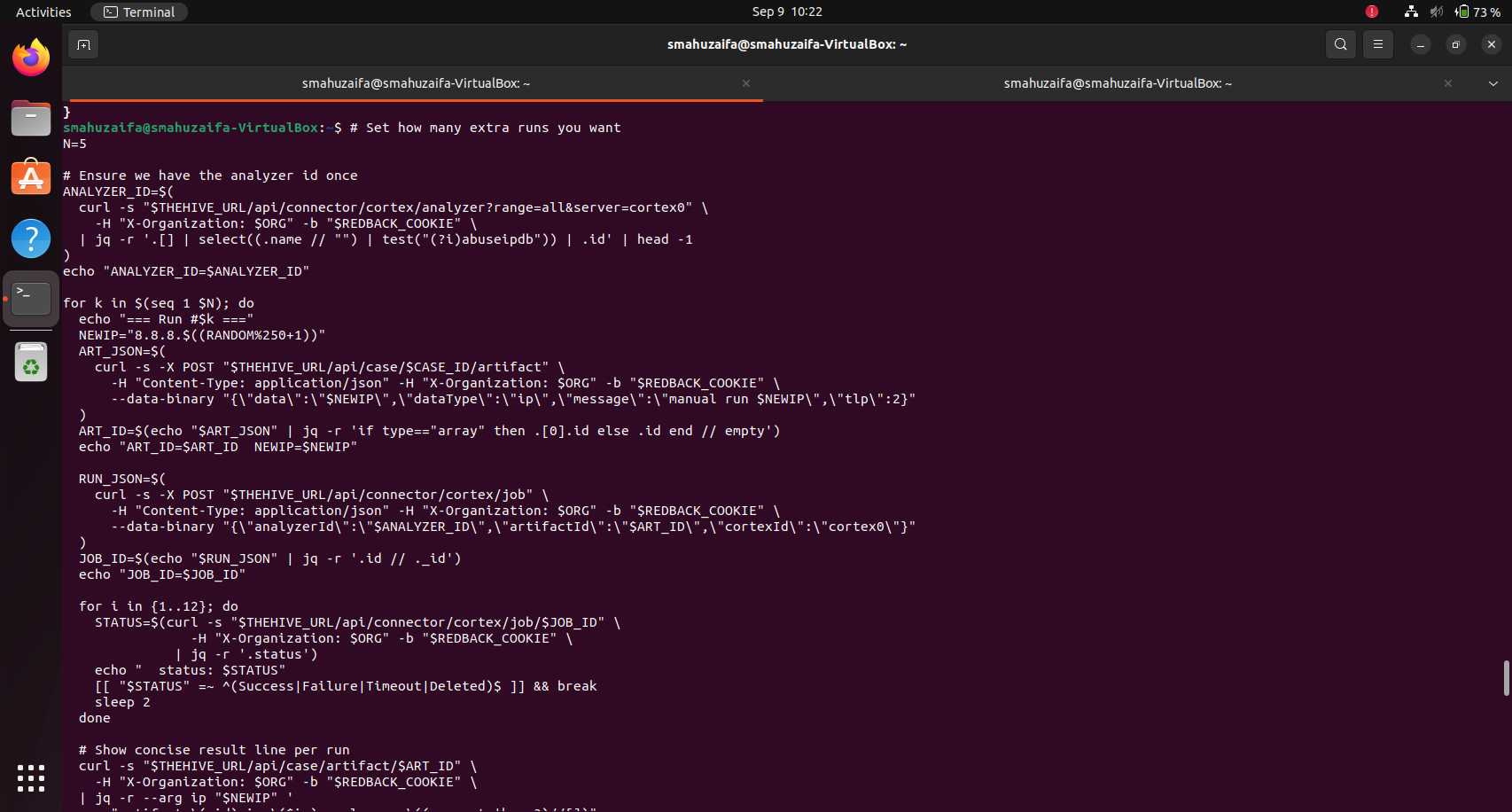Open the Terminal app menu in top bar
Image resolution: width=1512 pixels, height=812 pixels.
point(139,12)
